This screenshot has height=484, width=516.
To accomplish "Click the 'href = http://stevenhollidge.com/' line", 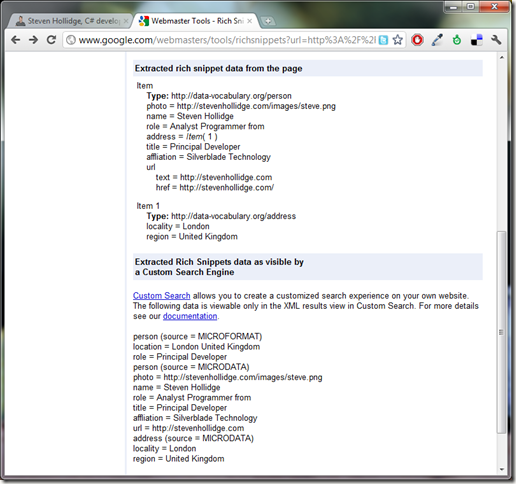I will (215, 187).
